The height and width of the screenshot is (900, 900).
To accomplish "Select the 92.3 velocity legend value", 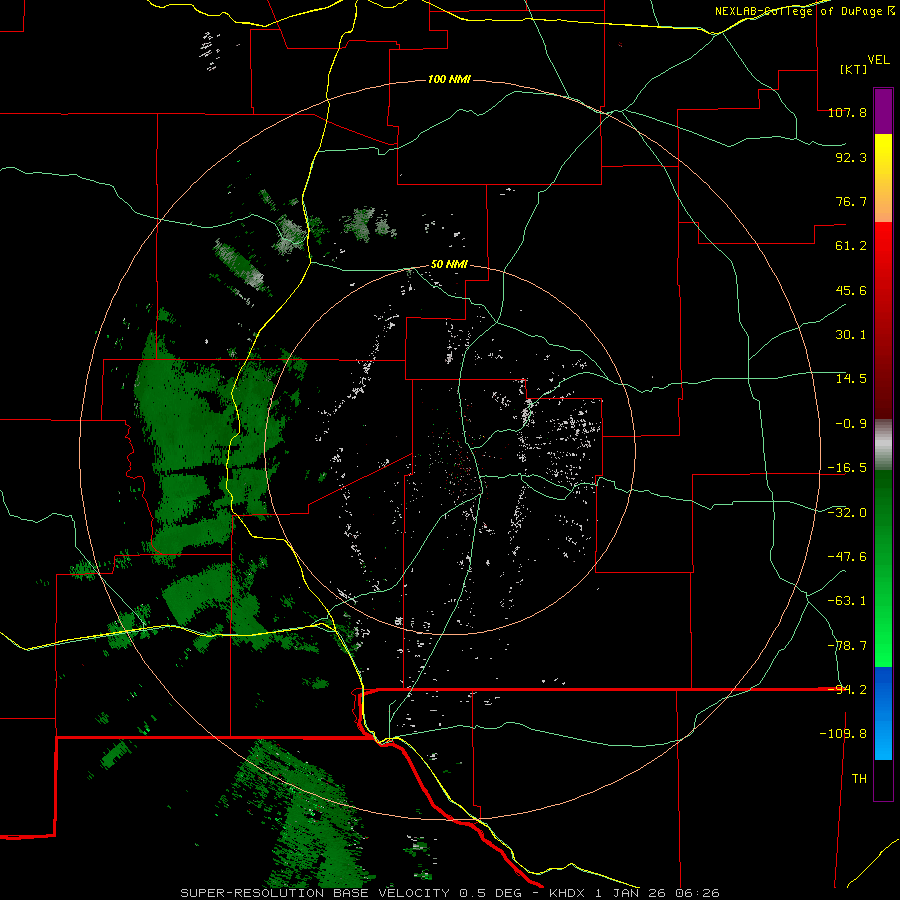I will 851,157.
